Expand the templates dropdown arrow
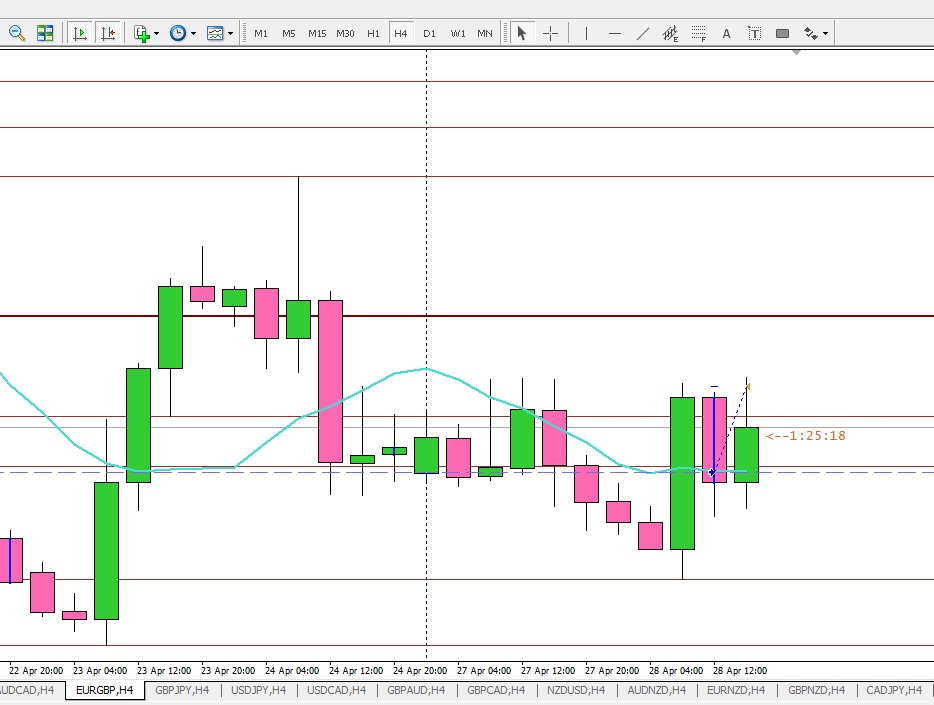934x705 pixels. click(x=231, y=34)
